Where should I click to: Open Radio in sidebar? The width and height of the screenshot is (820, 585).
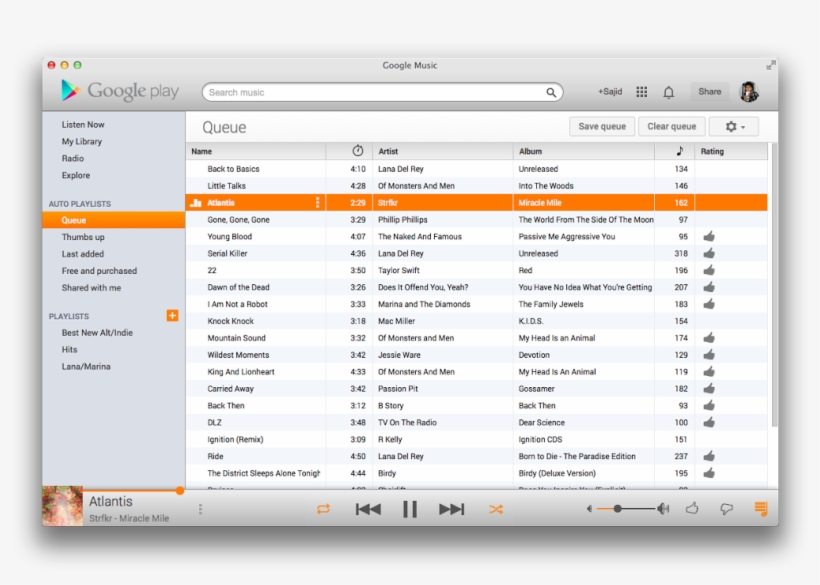tap(73, 158)
